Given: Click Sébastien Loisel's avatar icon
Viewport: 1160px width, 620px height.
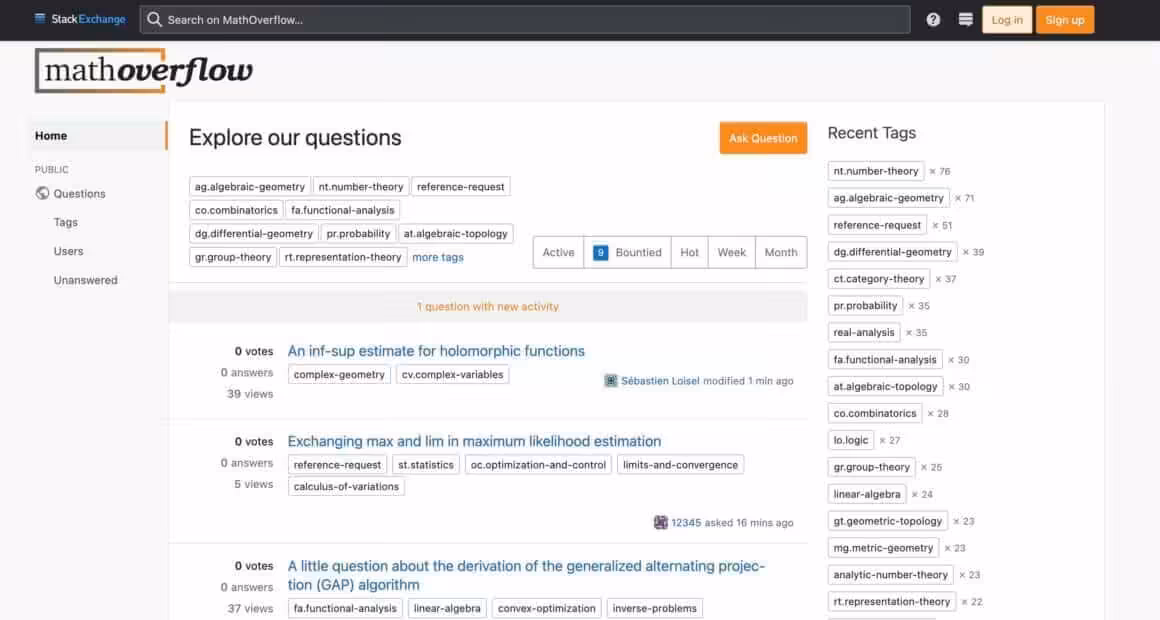Looking at the screenshot, I should point(611,381).
